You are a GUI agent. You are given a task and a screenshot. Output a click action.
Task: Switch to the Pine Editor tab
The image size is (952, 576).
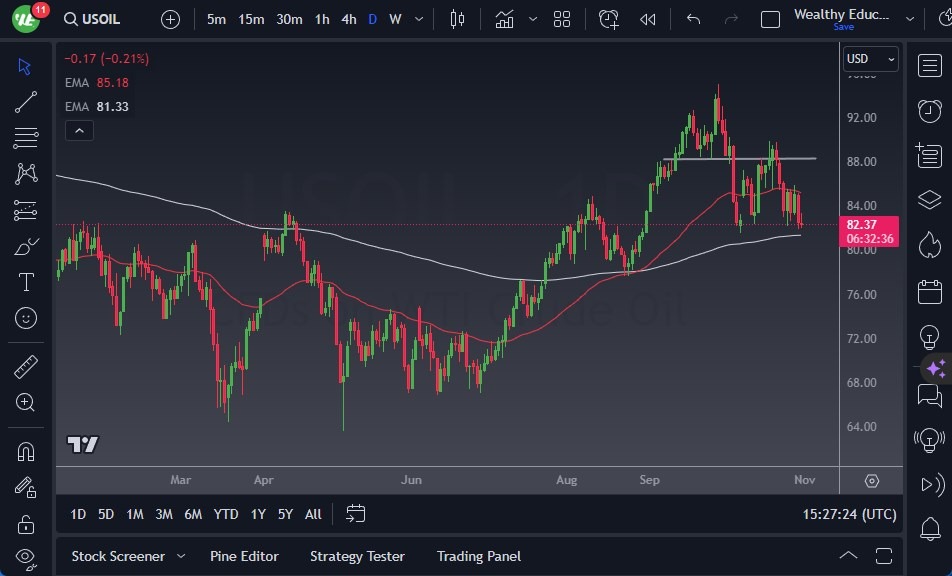coord(244,556)
